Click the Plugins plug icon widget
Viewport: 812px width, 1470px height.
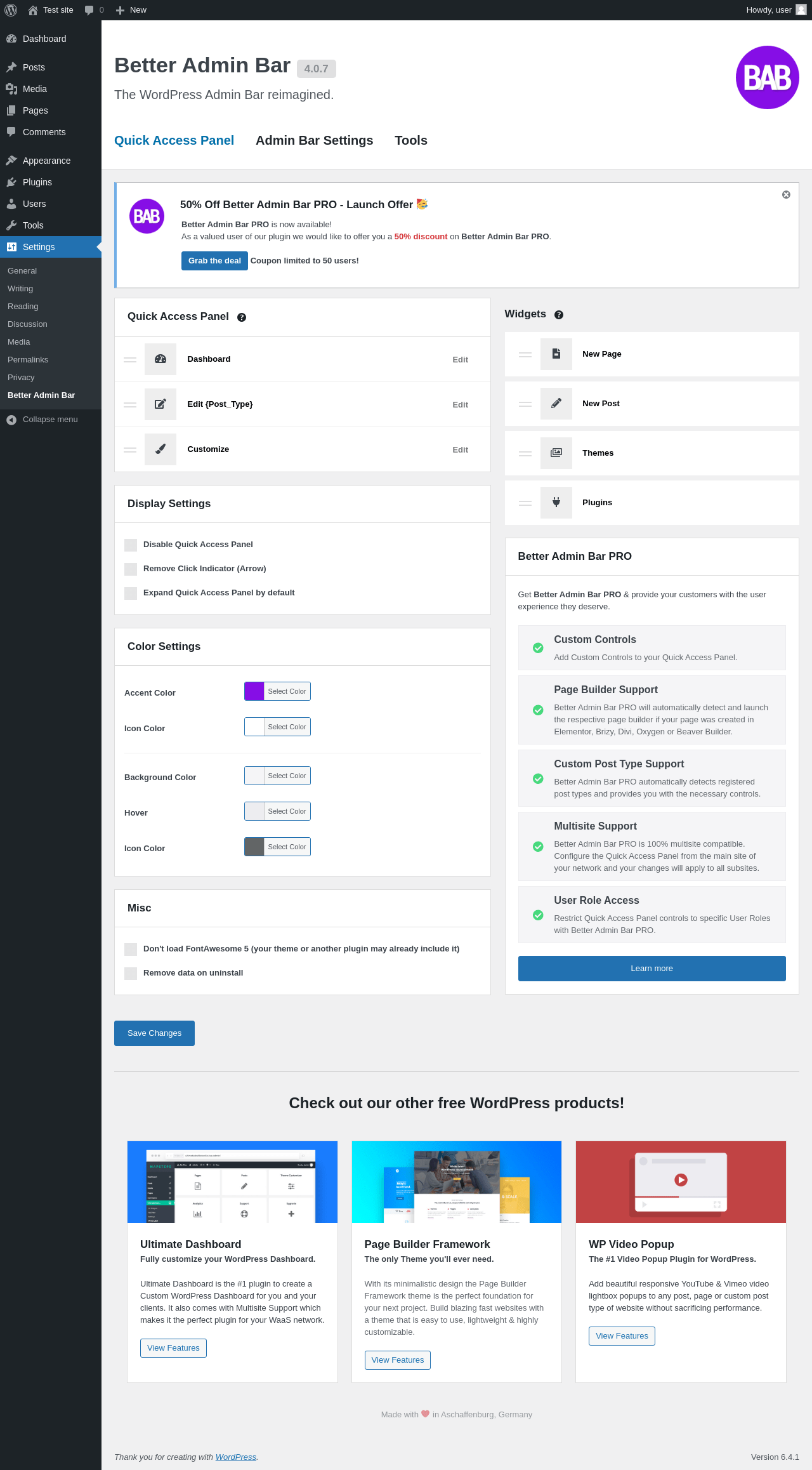[556, 503]
